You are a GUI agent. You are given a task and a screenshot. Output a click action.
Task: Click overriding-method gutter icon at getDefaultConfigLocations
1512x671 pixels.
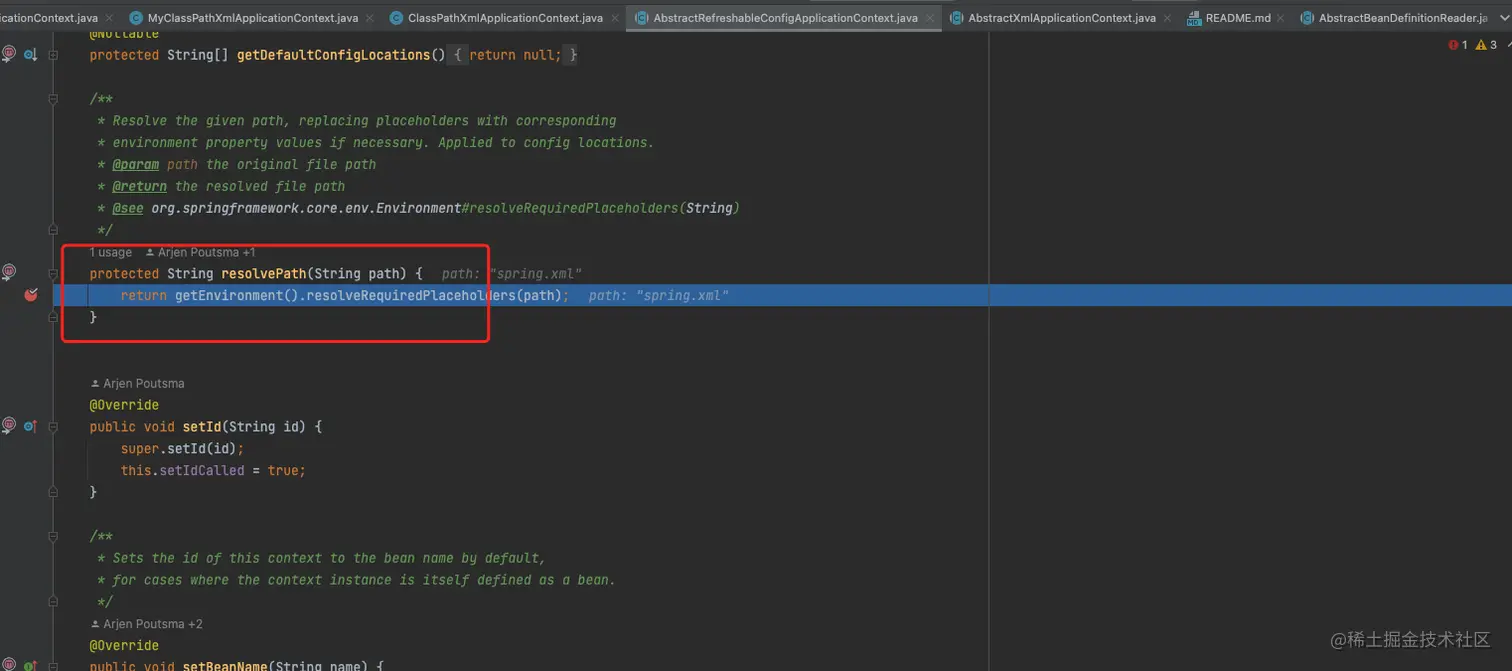click(x=30, y=55)
